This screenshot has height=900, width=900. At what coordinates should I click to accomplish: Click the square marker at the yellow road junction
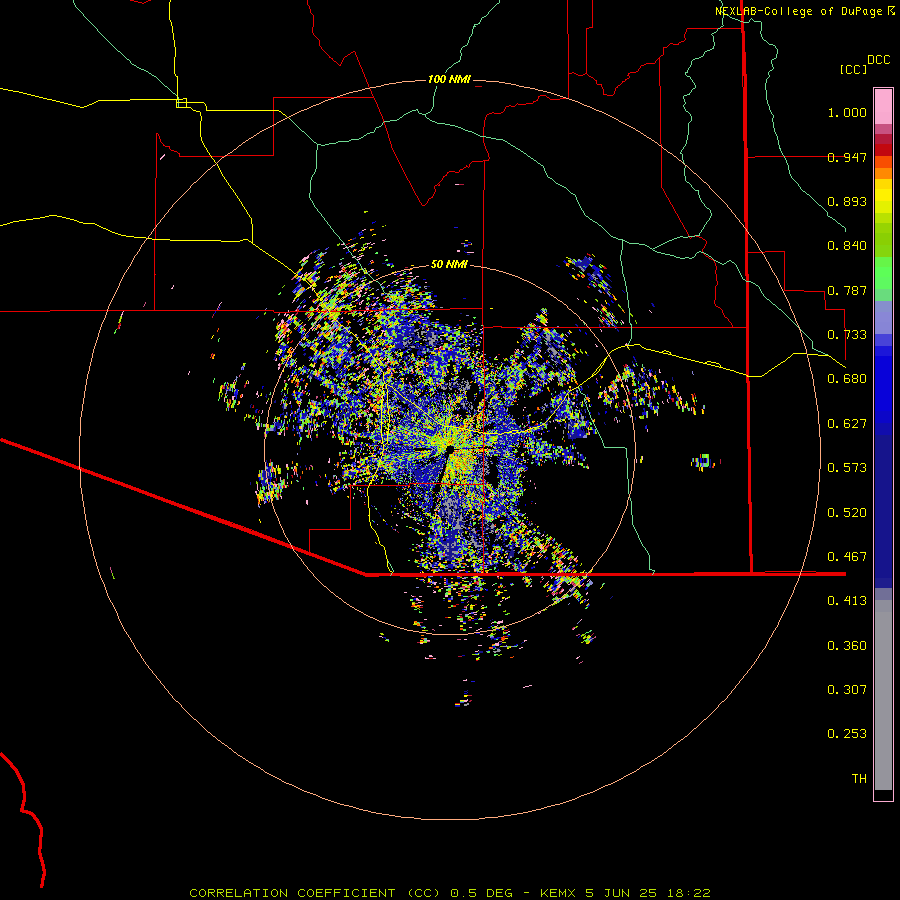tap(181, 103)
